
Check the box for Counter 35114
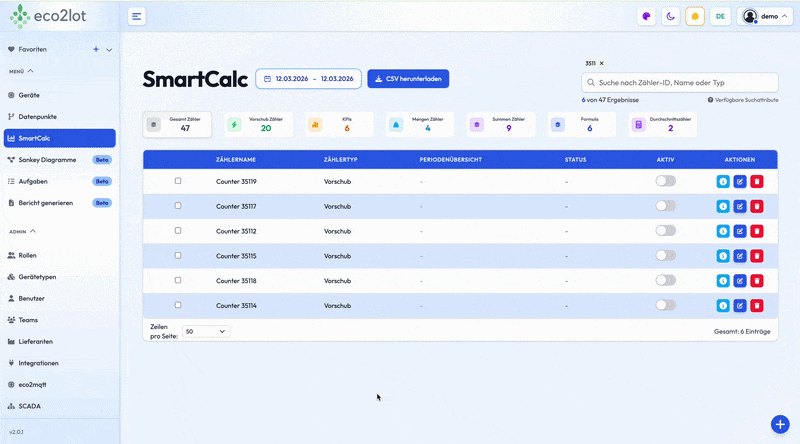click(178, 305)
